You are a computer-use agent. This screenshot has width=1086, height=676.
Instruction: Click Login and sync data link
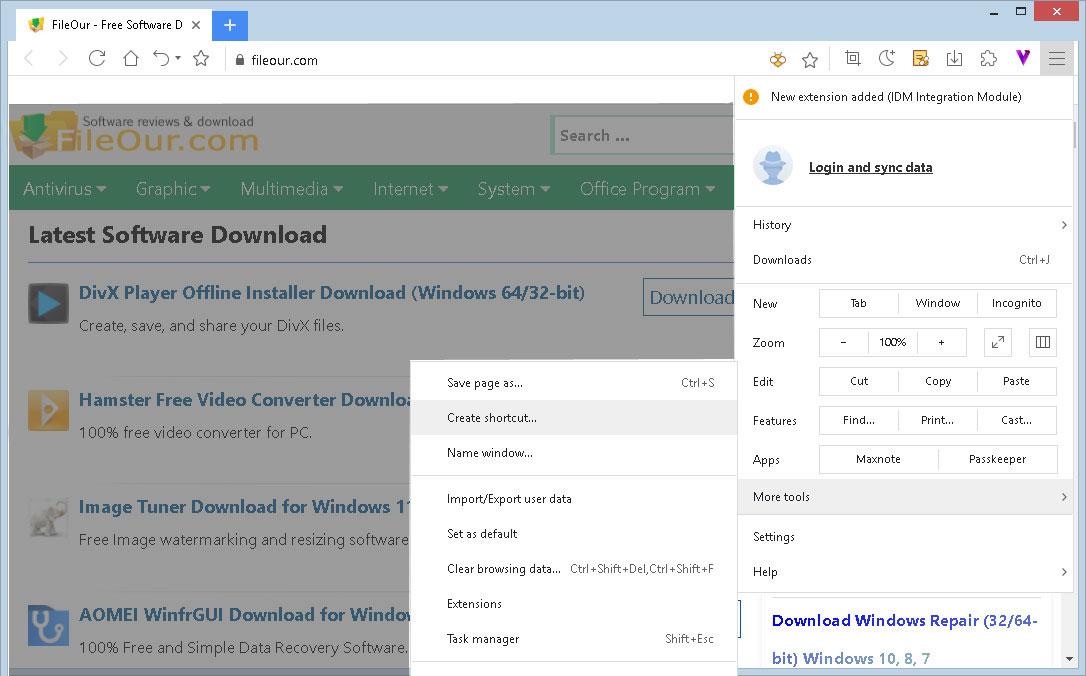click(871, 168)
